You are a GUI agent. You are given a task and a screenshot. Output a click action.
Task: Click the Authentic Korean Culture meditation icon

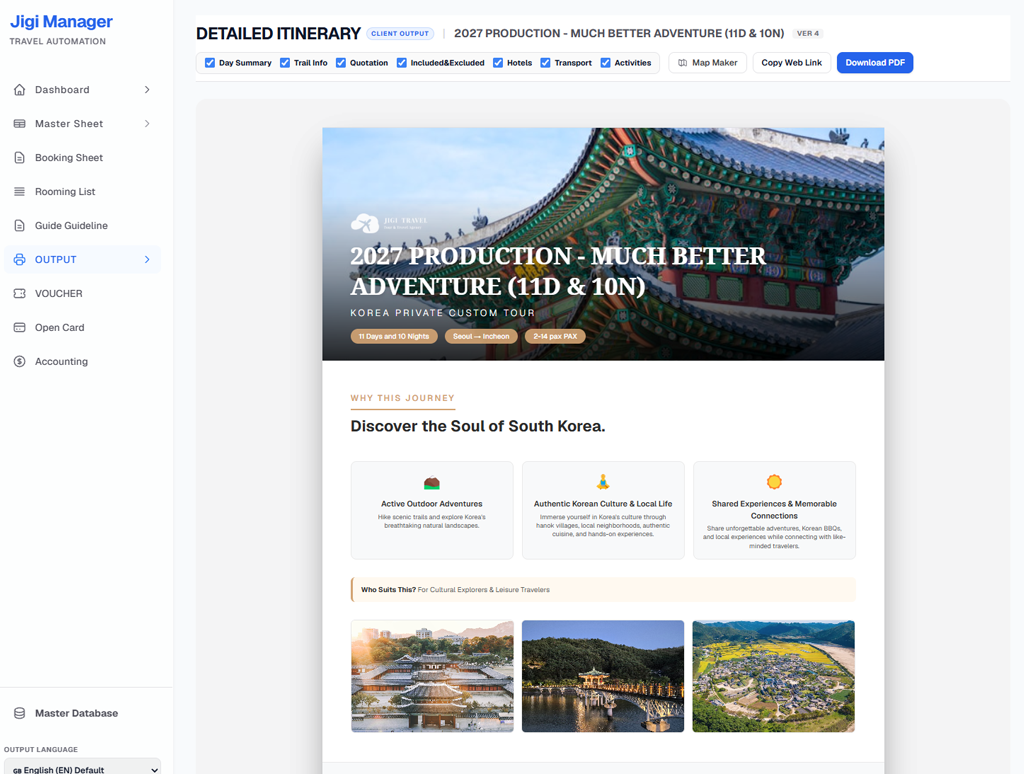coord(603,482)
